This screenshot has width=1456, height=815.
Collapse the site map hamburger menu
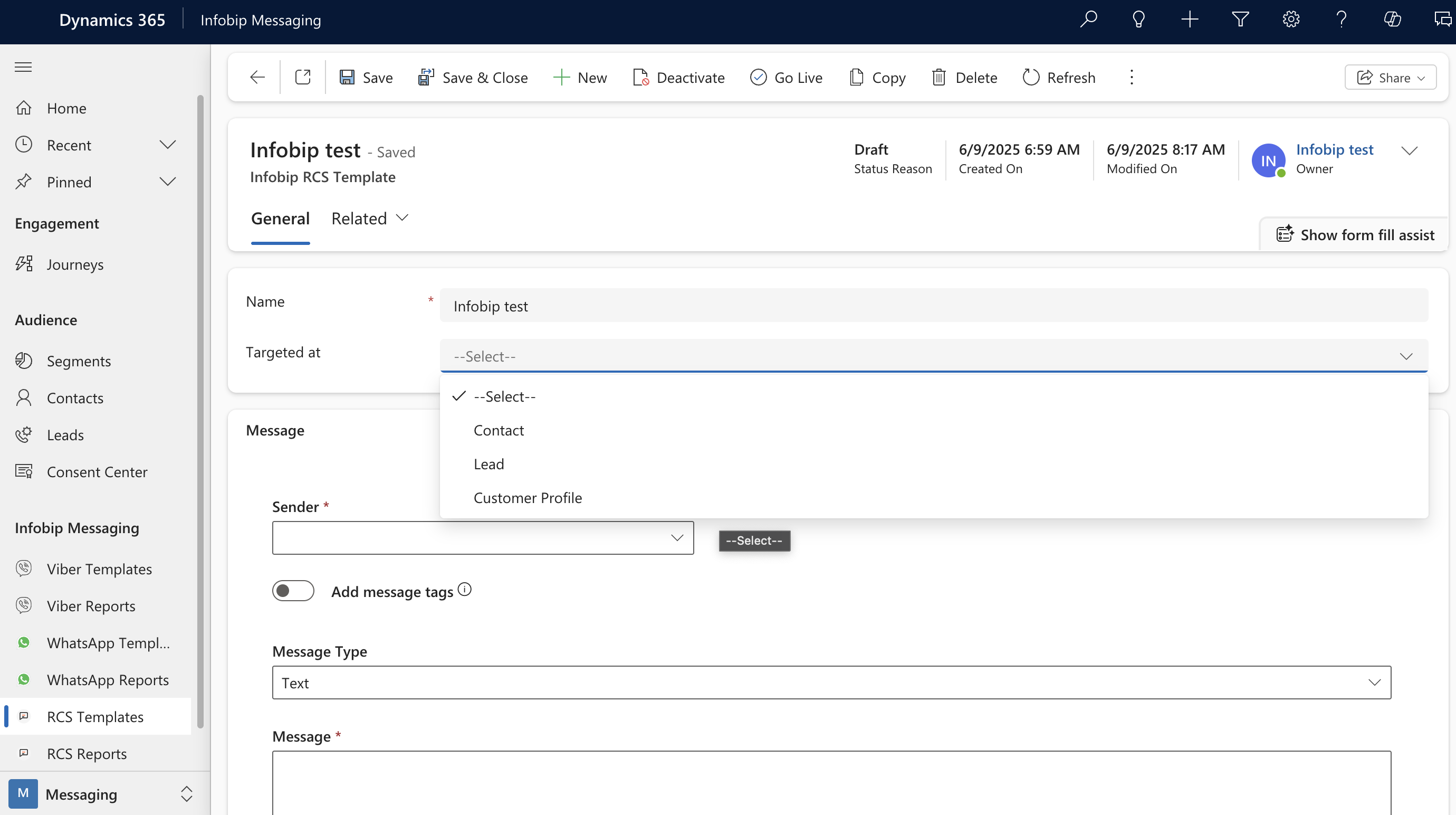pos(23,68)
